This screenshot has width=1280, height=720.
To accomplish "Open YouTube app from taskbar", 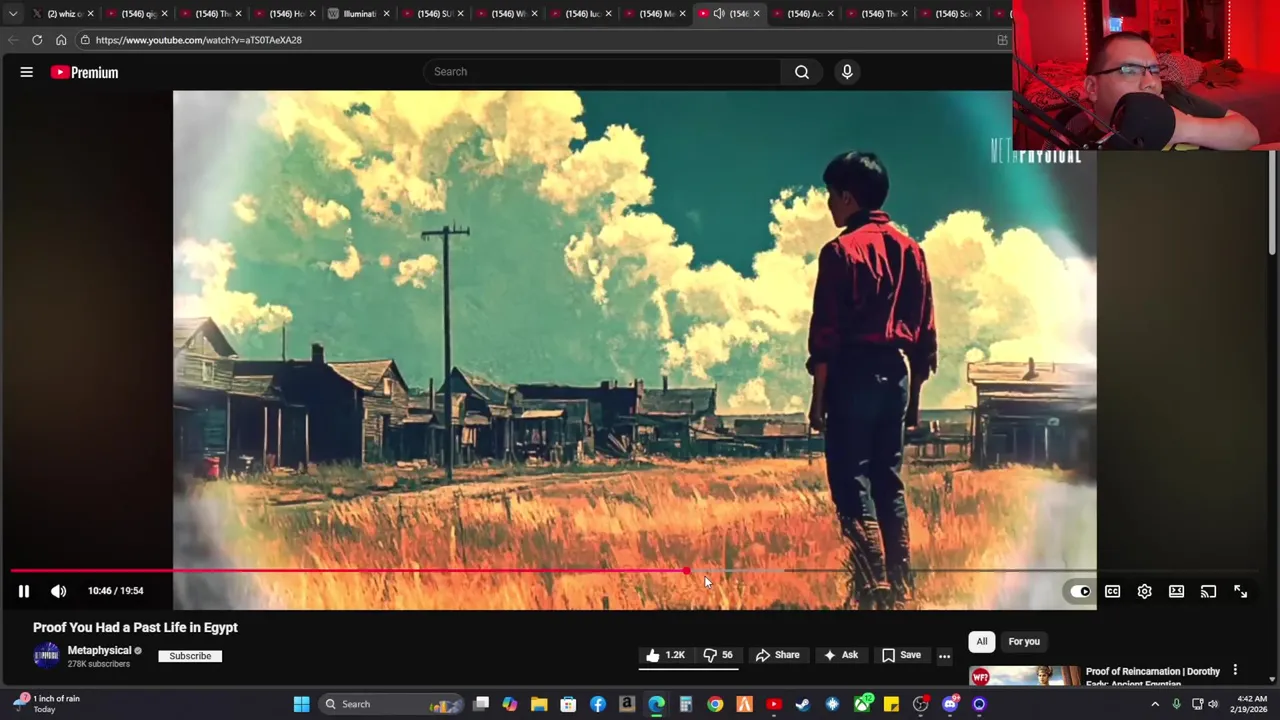I will (774, 704).
